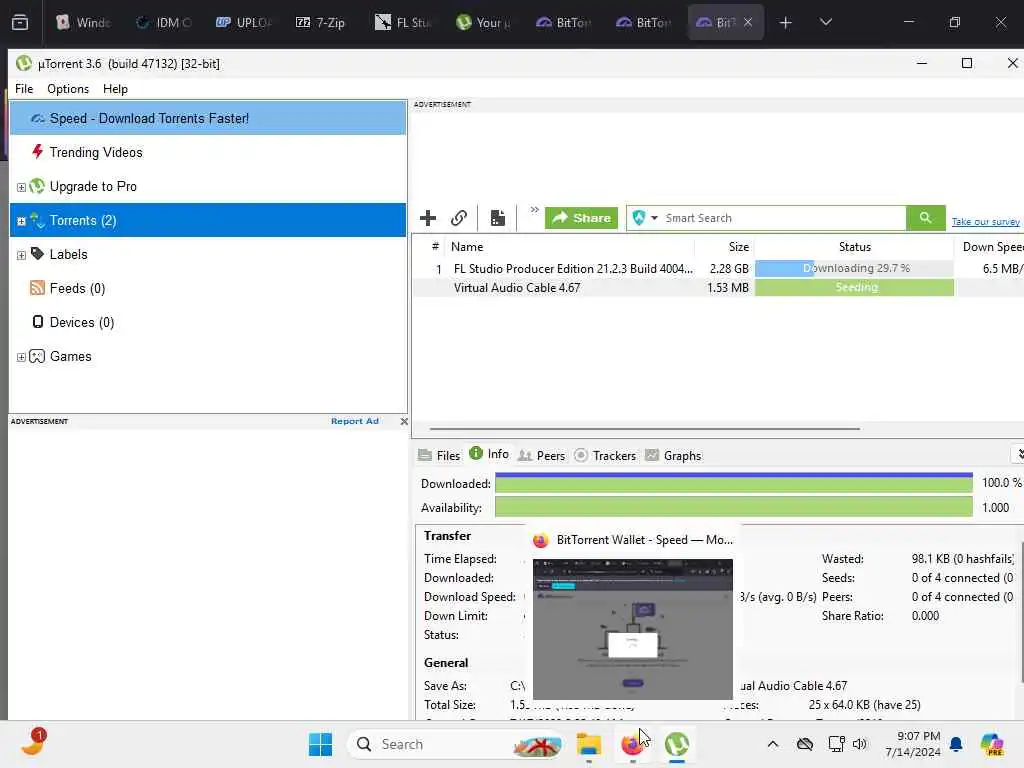Expand the Labels tree node
Image resolution: width=1024 pixels, height=768 pixels.
(x=21, y=255)
